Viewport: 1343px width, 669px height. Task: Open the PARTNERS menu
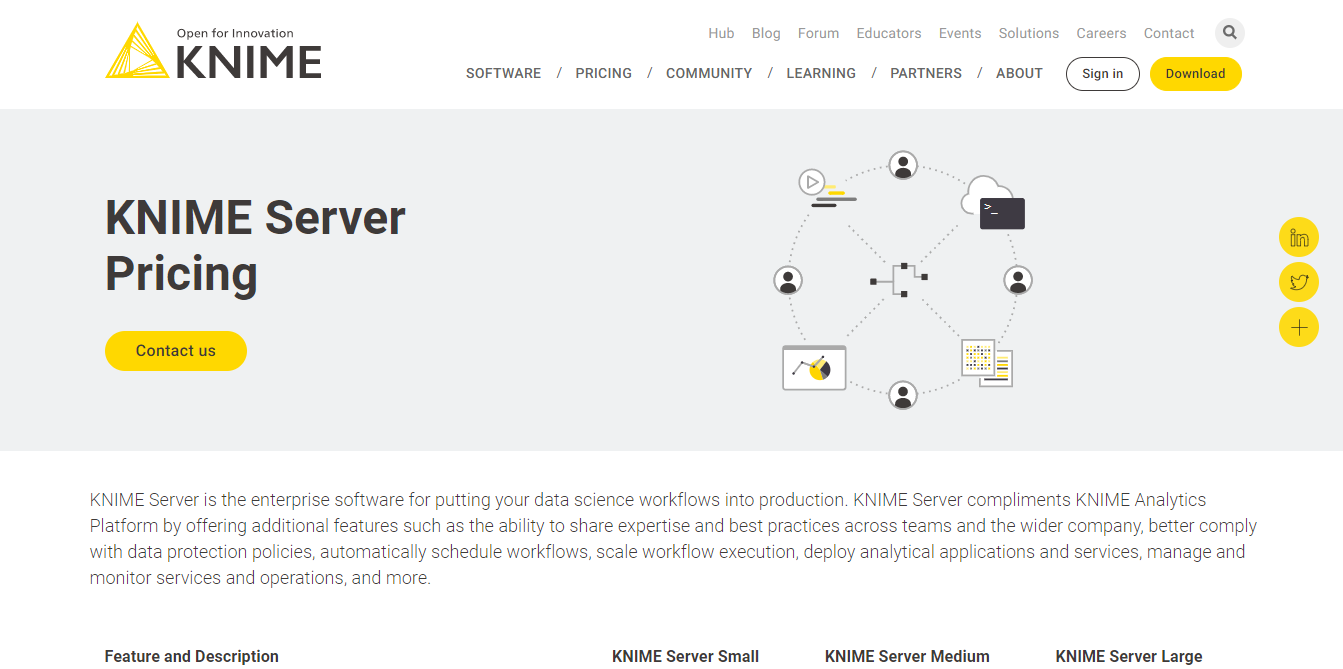(x=926, y=73)
